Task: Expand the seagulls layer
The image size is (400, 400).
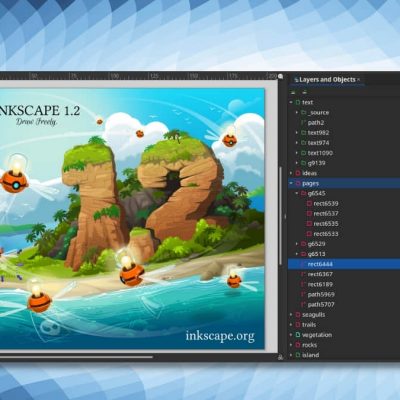Action: 291,315
